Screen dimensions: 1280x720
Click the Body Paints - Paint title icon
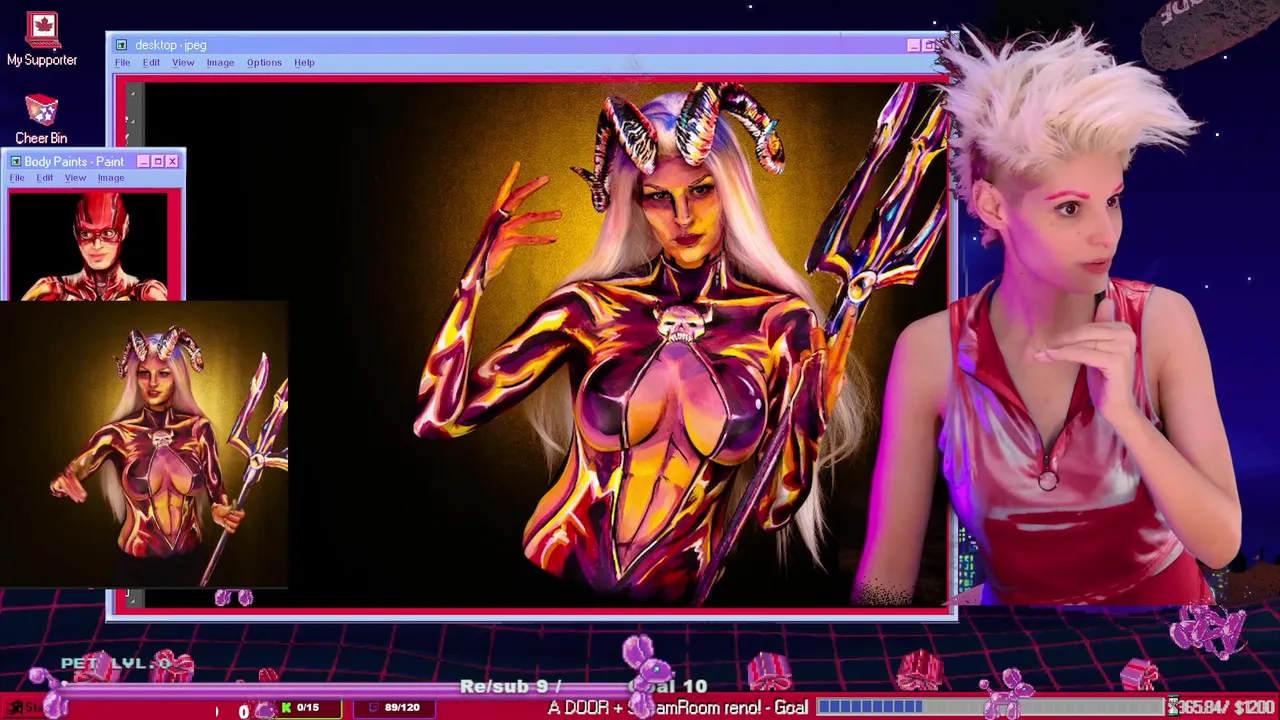tap(15, 161)
